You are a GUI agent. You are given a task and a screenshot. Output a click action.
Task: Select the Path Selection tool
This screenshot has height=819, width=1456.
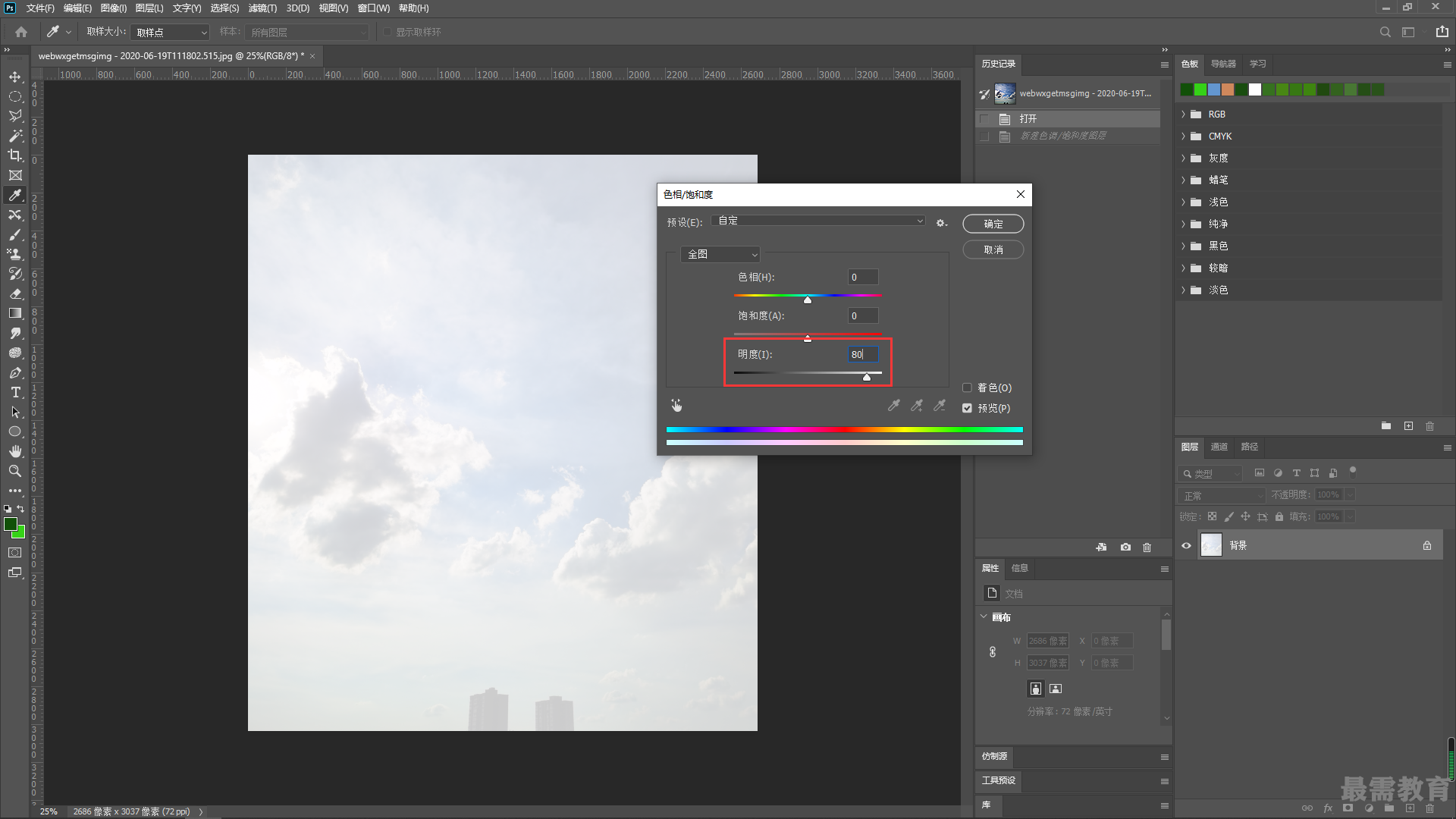(15, 412)
